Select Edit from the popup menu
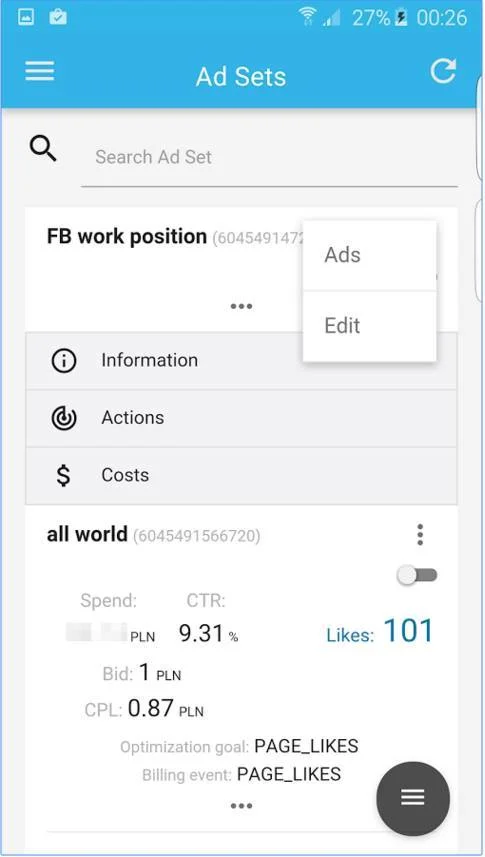This screenshot has height=857, width=485. point(370,326)
